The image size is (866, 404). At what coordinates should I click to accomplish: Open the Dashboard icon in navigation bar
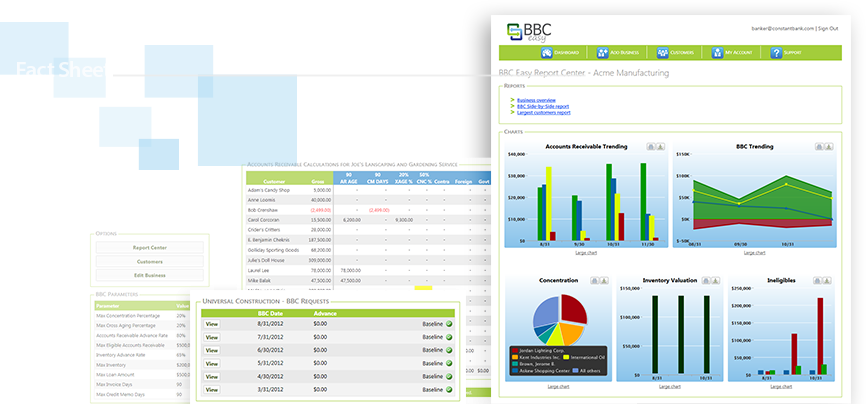pyautogui.click(x=545, y=52)
